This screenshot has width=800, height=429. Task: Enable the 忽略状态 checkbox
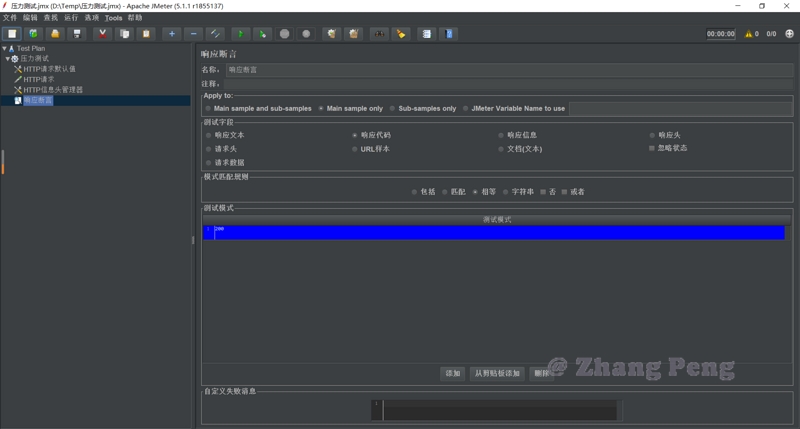(652, 148)
